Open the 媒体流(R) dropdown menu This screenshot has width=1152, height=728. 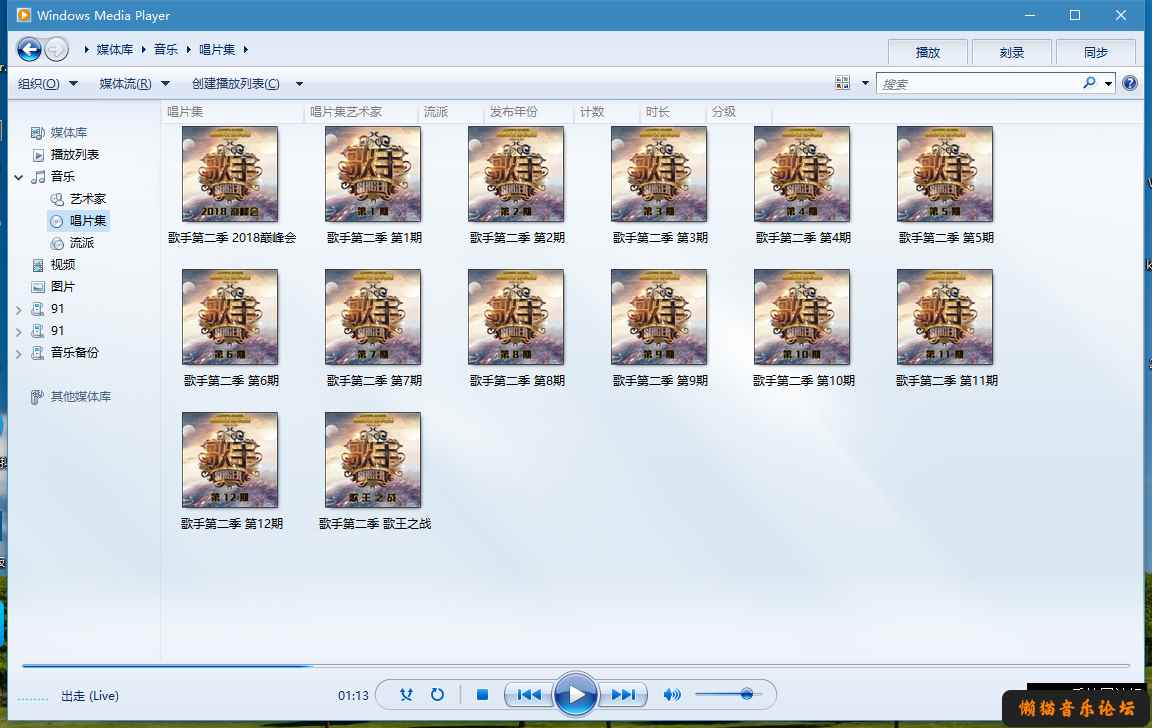pyautogui.click(x=134, y=84)
